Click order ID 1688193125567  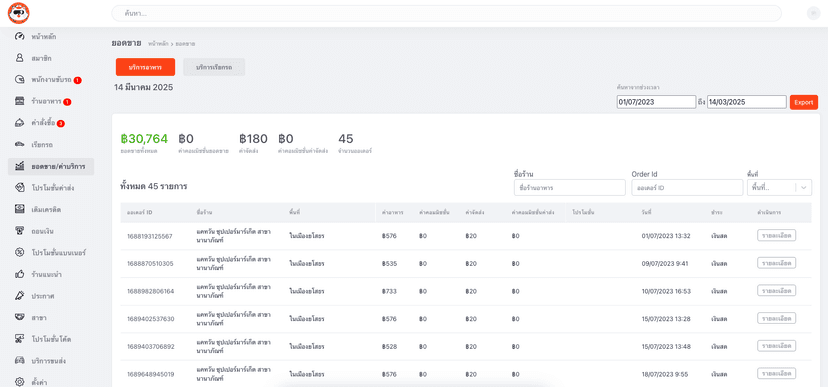pos(150,236)
